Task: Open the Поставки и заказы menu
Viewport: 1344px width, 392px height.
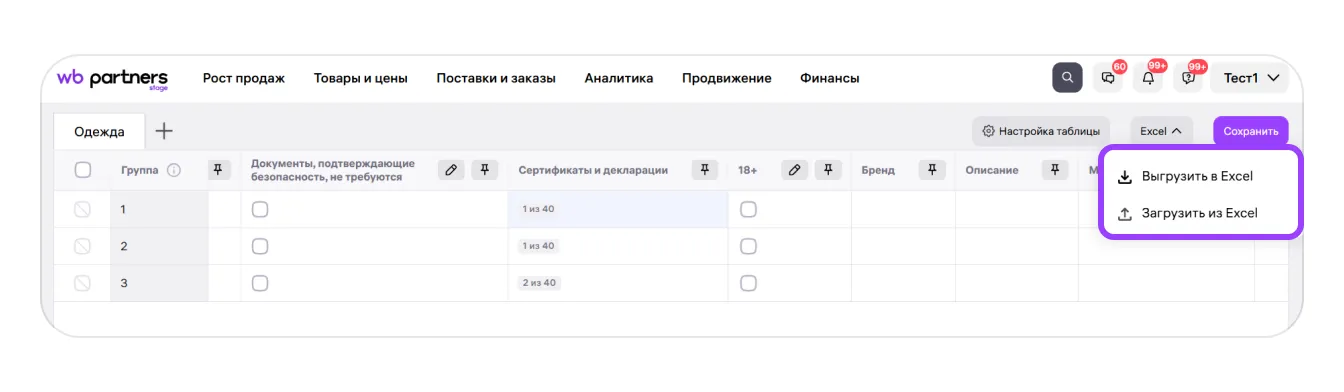Action: 496,78
